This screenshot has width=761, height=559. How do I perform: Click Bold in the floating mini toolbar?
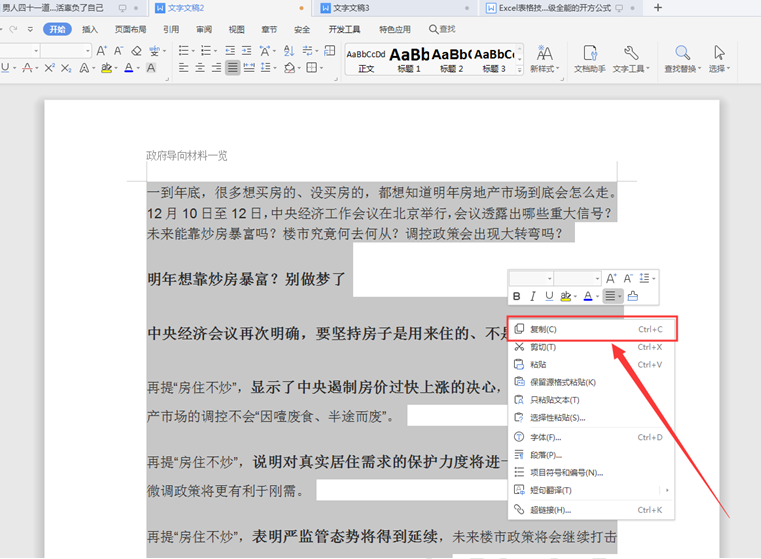click(x=516, y=296)
